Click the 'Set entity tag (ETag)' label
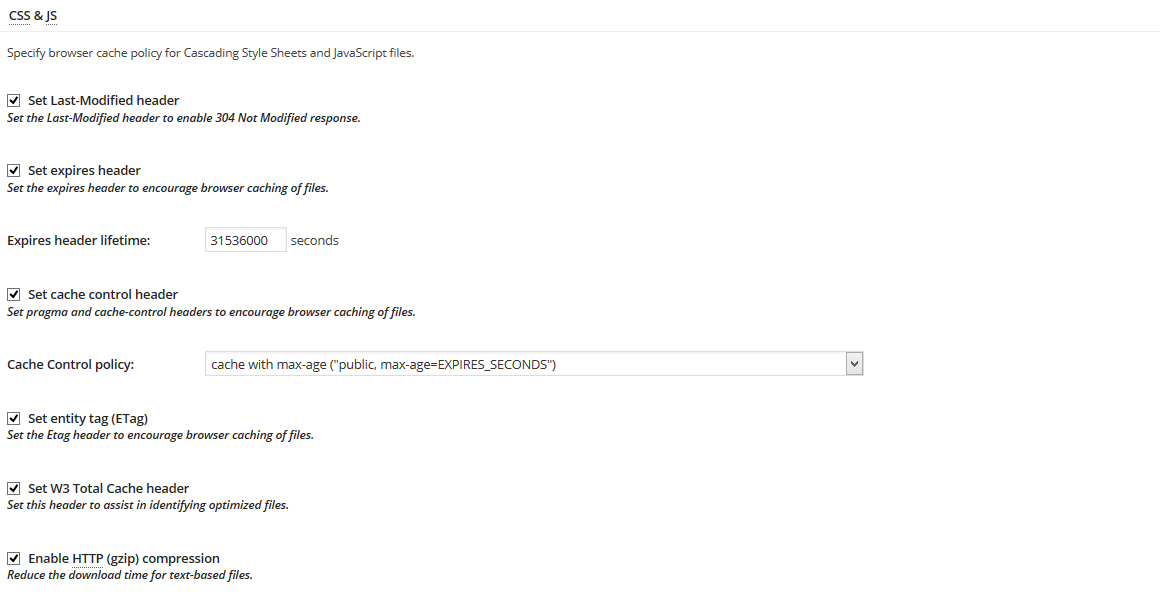Image resolution: width=1160 pixels, height=599 pixels. pyautogui.click(x=88, y=419)
